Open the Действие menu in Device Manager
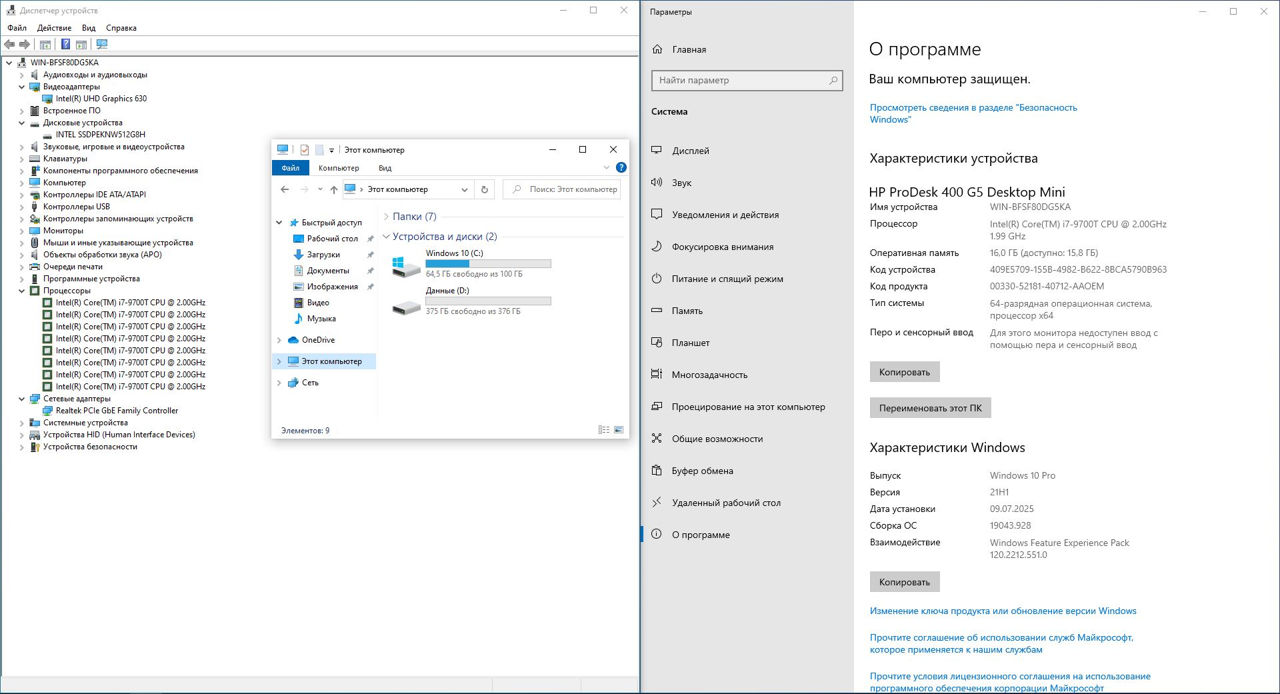The width and height of the screenshot is (1280, 694). click(54, 28)
